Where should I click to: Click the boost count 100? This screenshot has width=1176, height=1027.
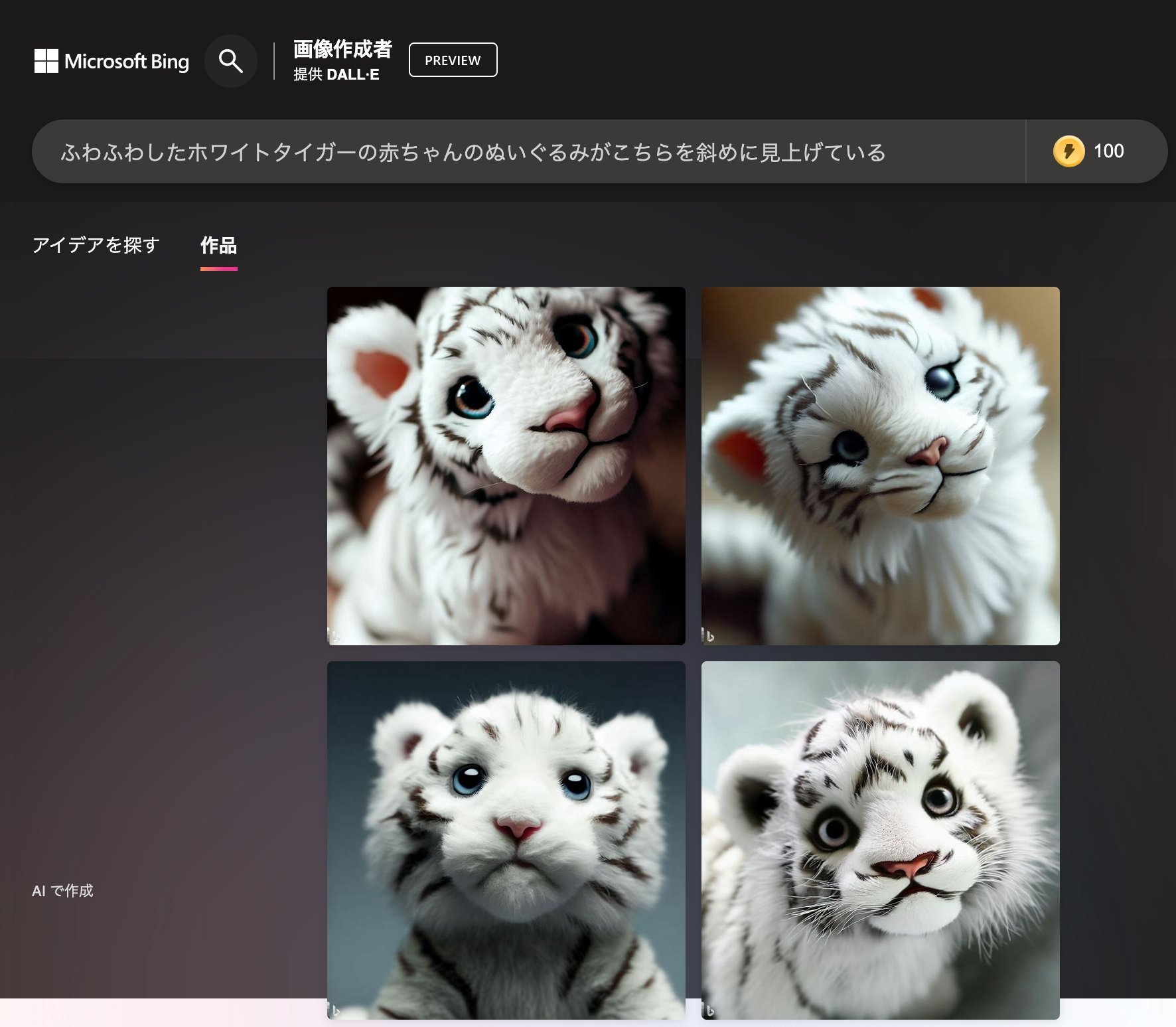(1108, 151)
